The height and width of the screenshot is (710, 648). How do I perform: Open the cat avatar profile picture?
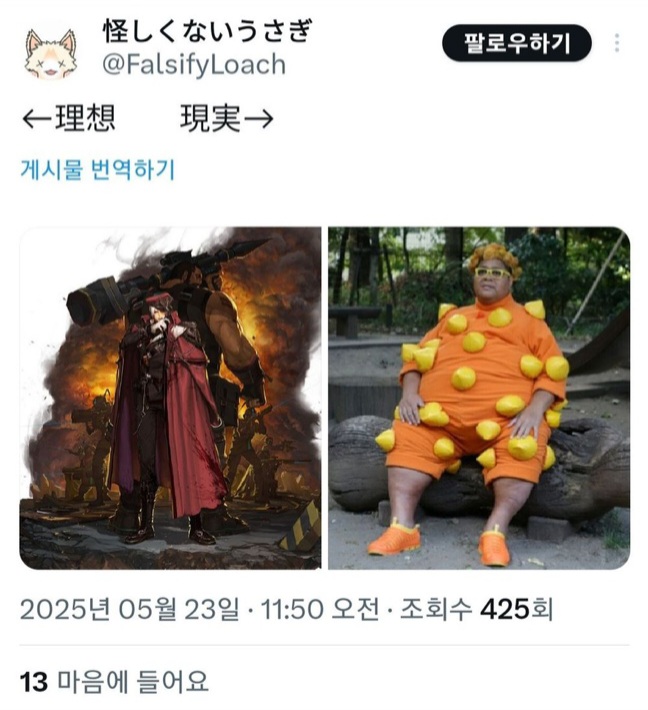tap(51, 53)
